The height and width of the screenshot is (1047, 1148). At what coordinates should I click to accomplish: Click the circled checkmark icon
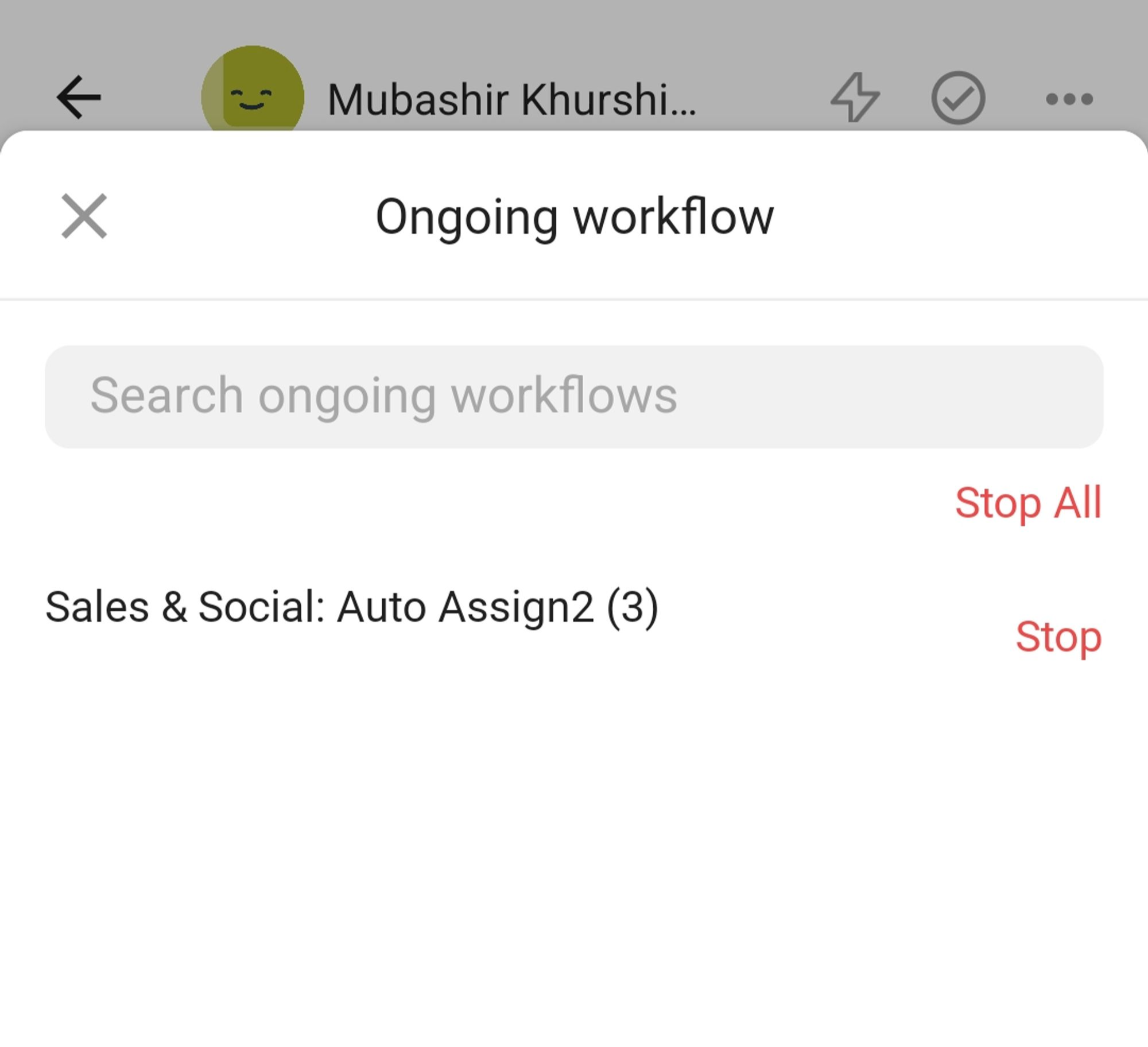[x=958, y=98]
